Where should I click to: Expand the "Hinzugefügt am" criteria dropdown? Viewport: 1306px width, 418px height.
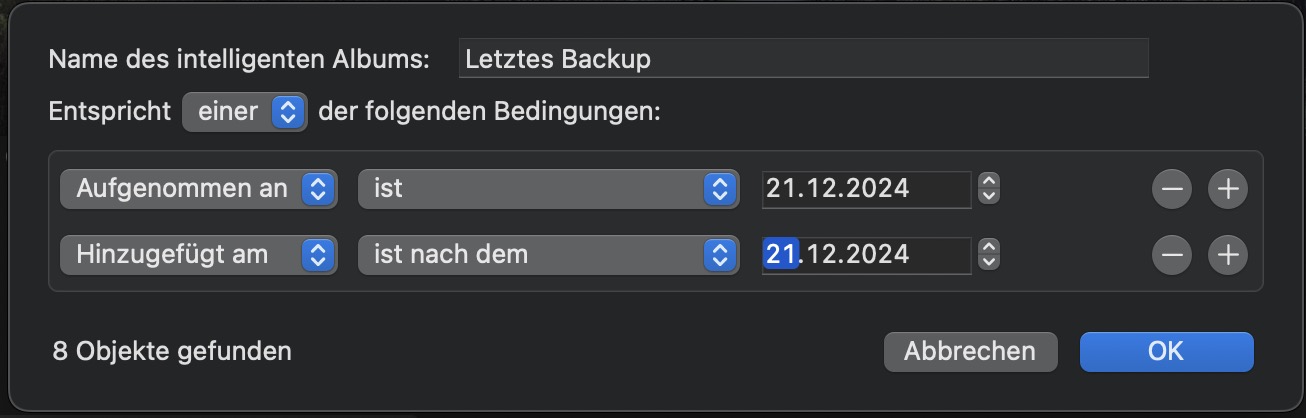(198, 255)
